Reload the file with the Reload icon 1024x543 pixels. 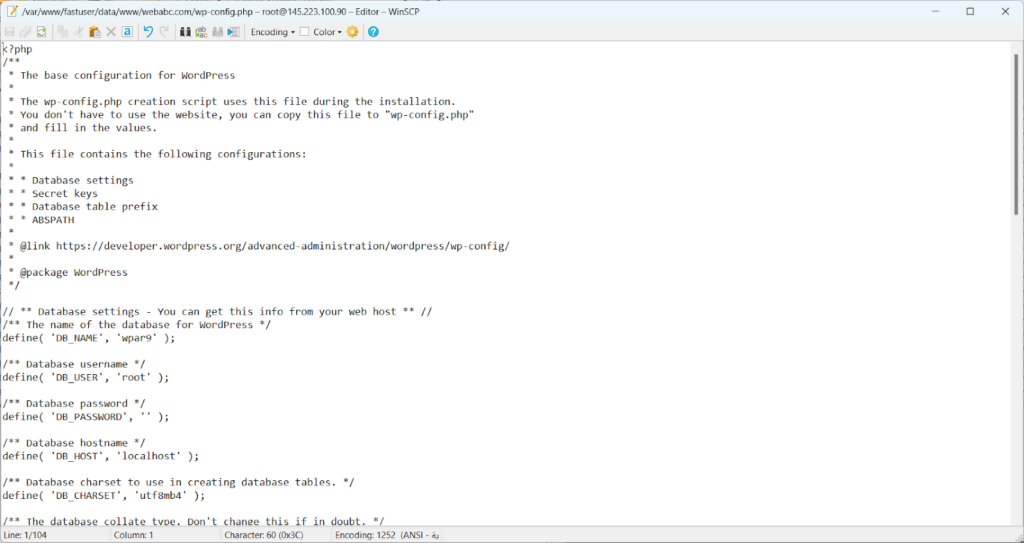point(42,31)
